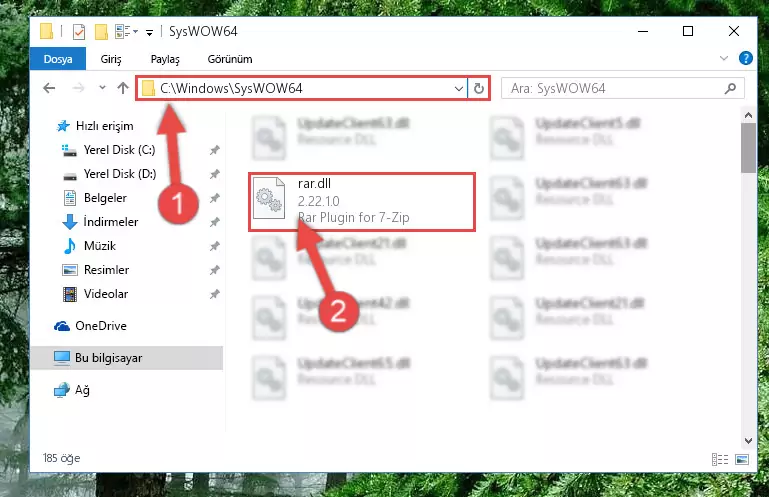
Task: Open Videolar in the sidebar
Action: coord(95,294)
